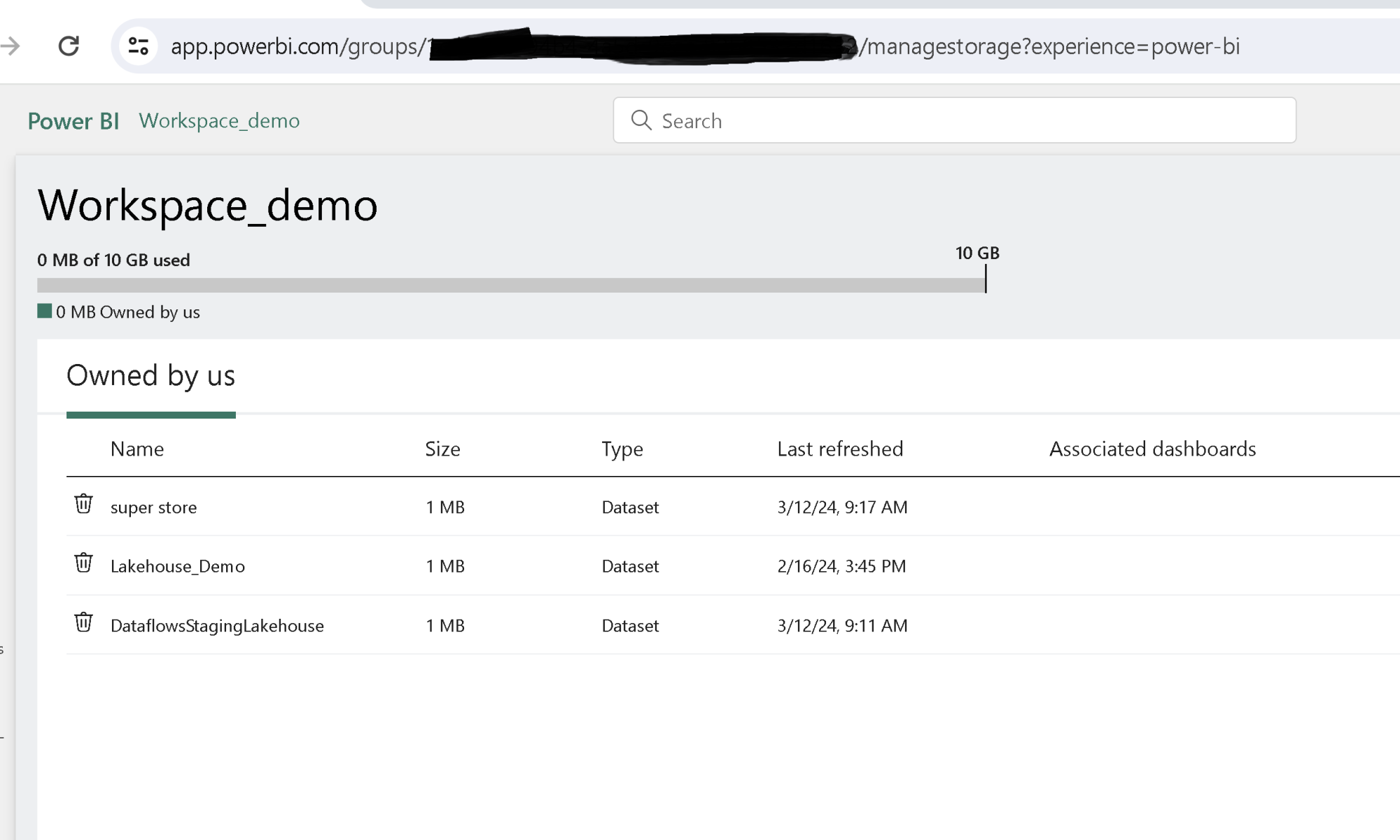Sort the table by Last refreshed column
Screen dimensions: 1400x840
pyautogui.click(x=839, y=449)
